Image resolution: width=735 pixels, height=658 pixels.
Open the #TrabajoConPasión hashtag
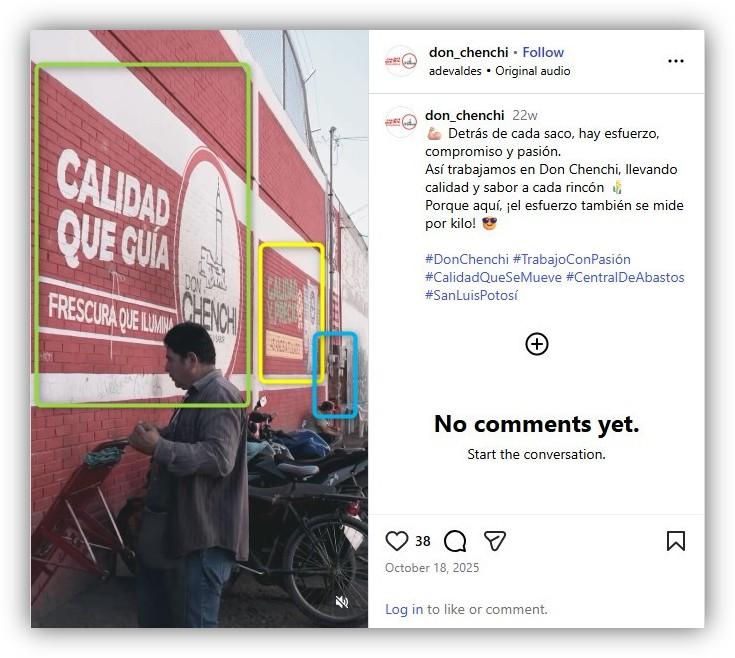[x=571, y=259]
